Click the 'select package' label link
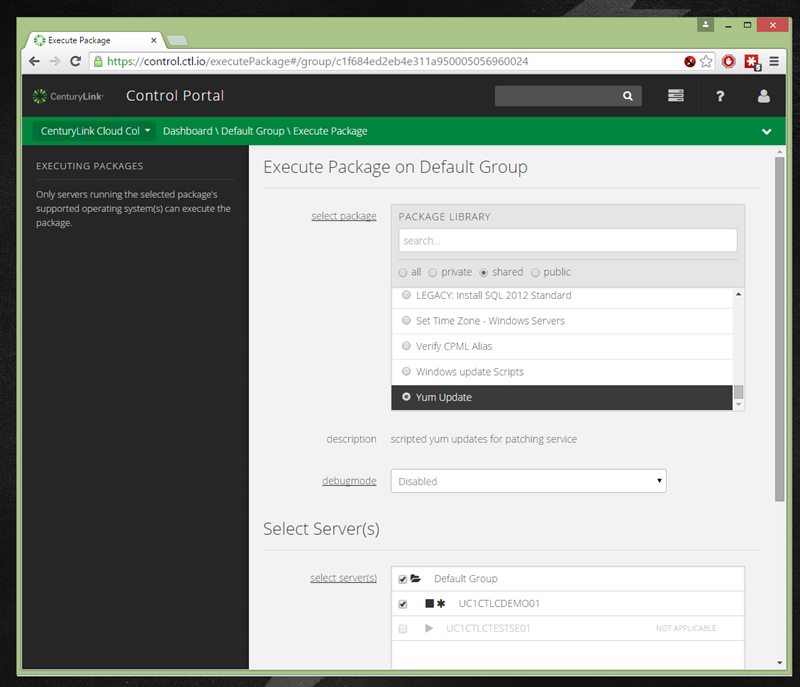 [x=344, y=216]
